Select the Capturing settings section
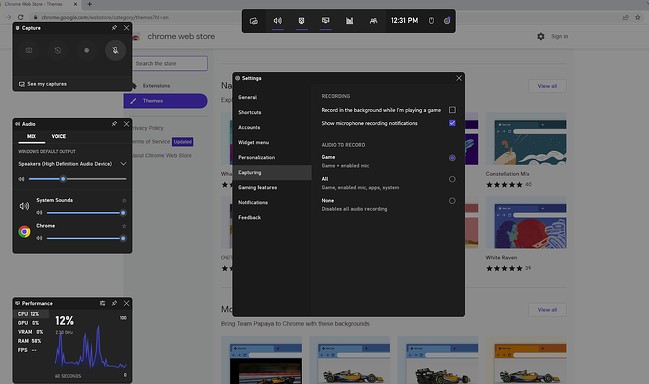 (x=272, y=173)
